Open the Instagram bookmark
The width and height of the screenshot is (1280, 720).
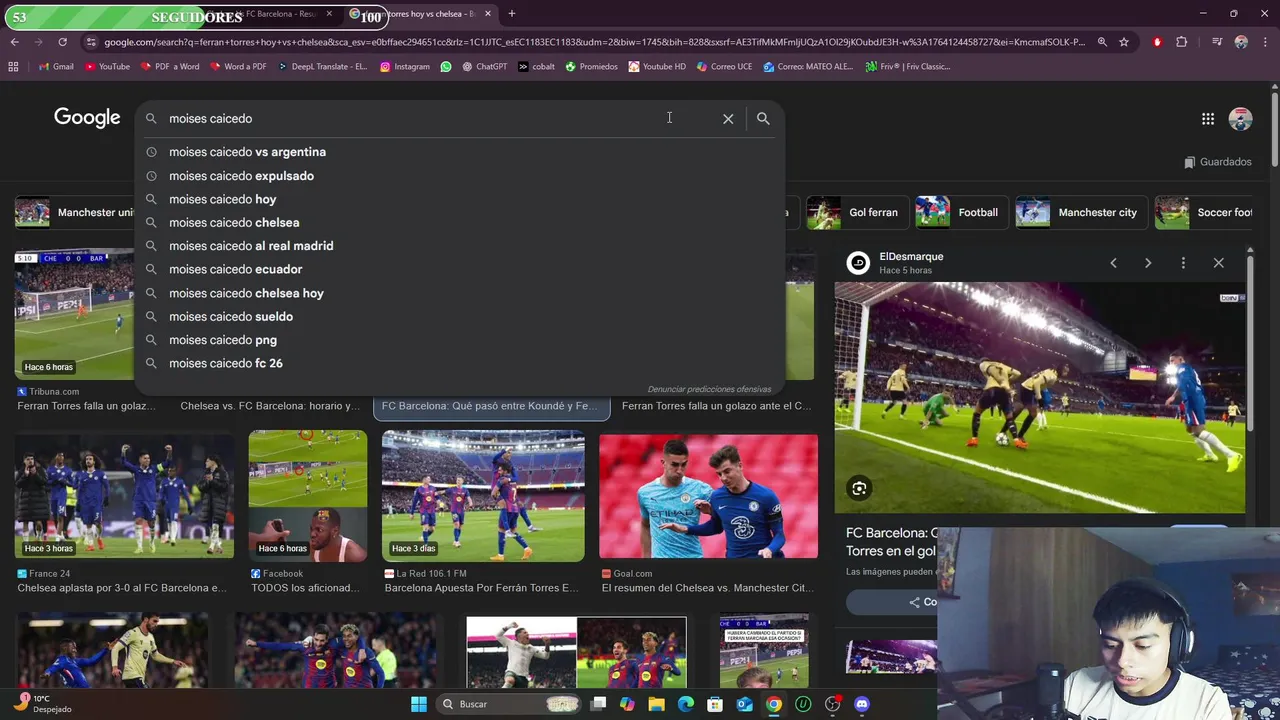(404, 67)
